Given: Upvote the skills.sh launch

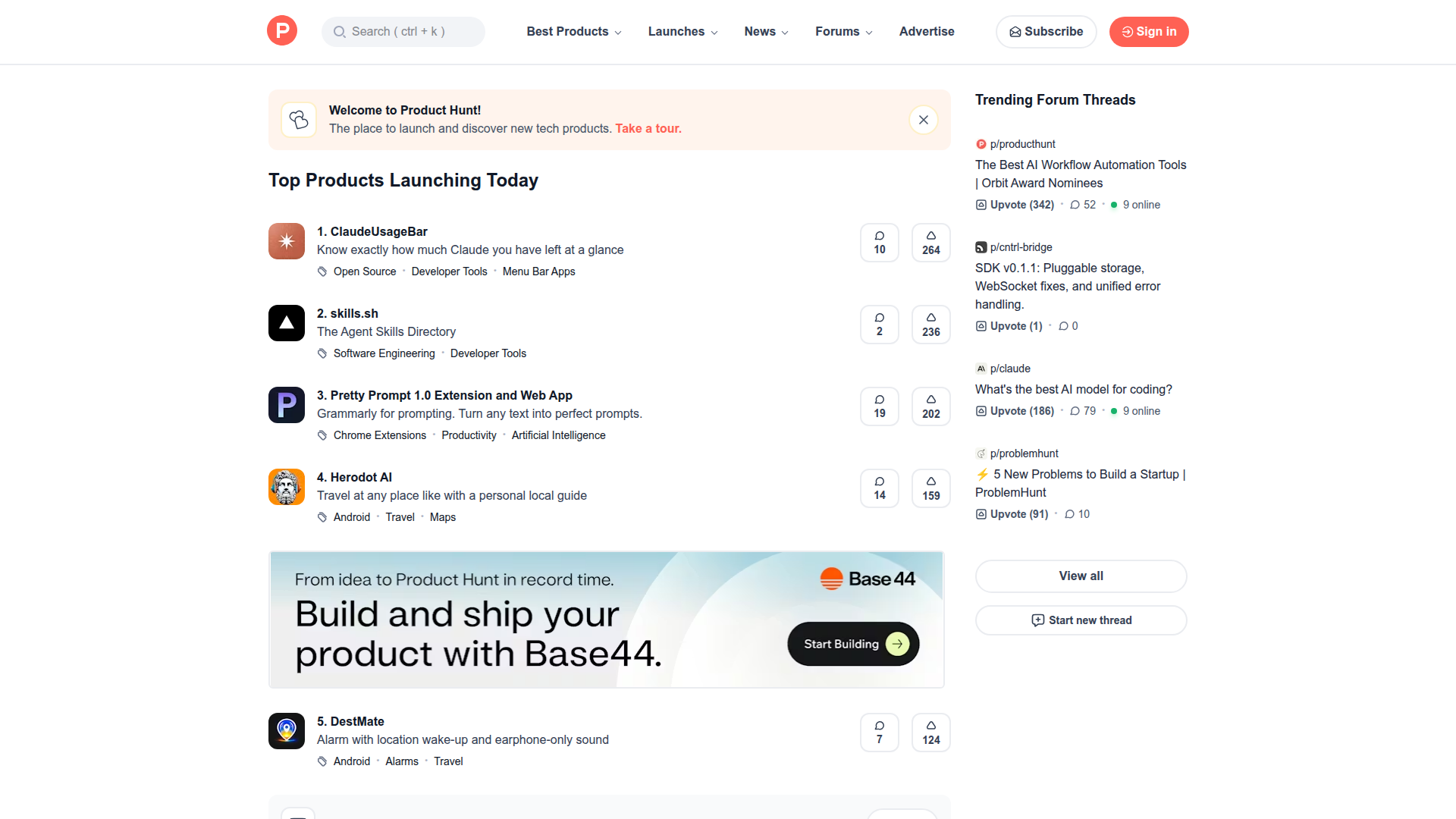Looking at the screenshot, I should click(x=930, y=324).
